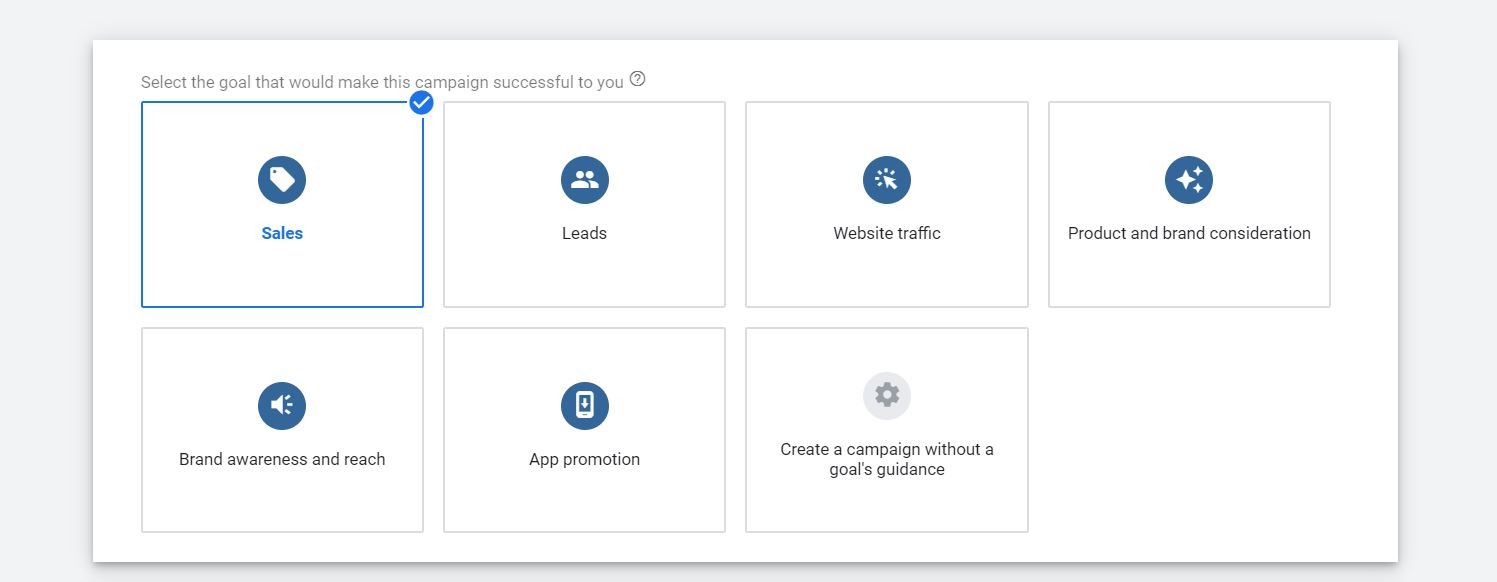The height and width of the screenshot is (582, 1497).
Task: Click the Website traffic cursor icon
Action: click(x=887, y=180)
